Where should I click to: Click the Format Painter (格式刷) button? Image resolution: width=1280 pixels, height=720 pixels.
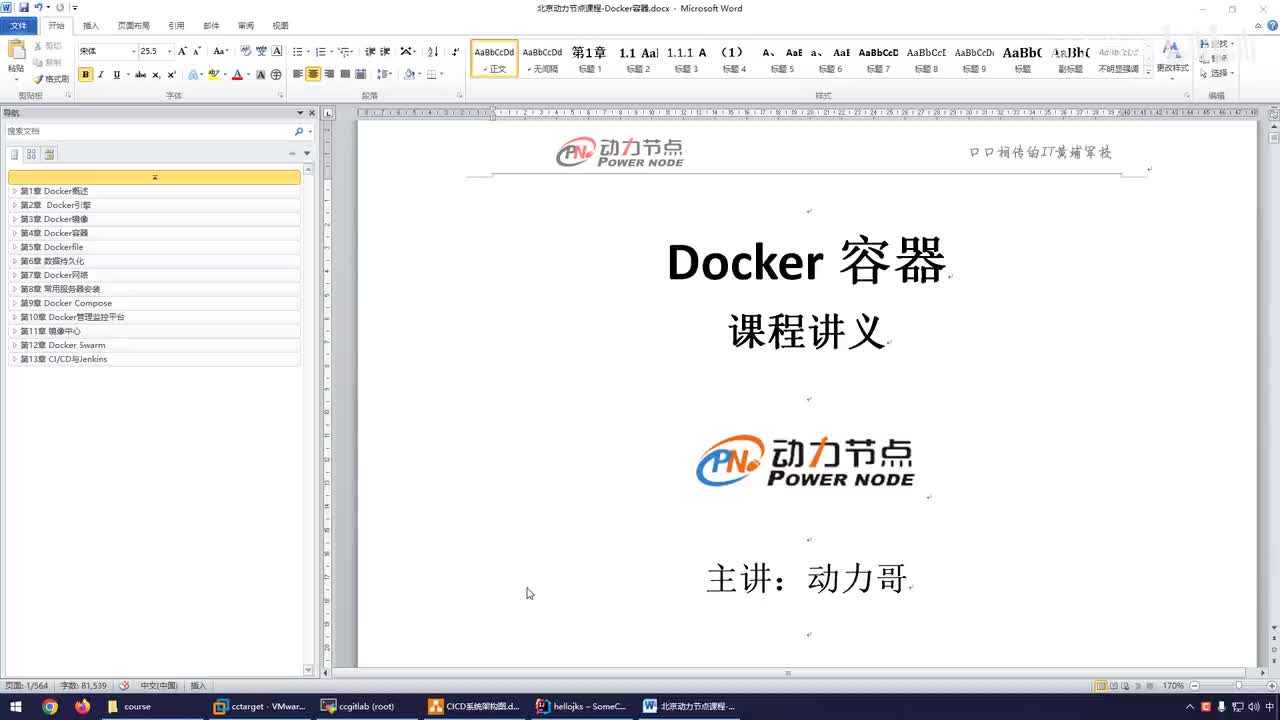(51, 78)
